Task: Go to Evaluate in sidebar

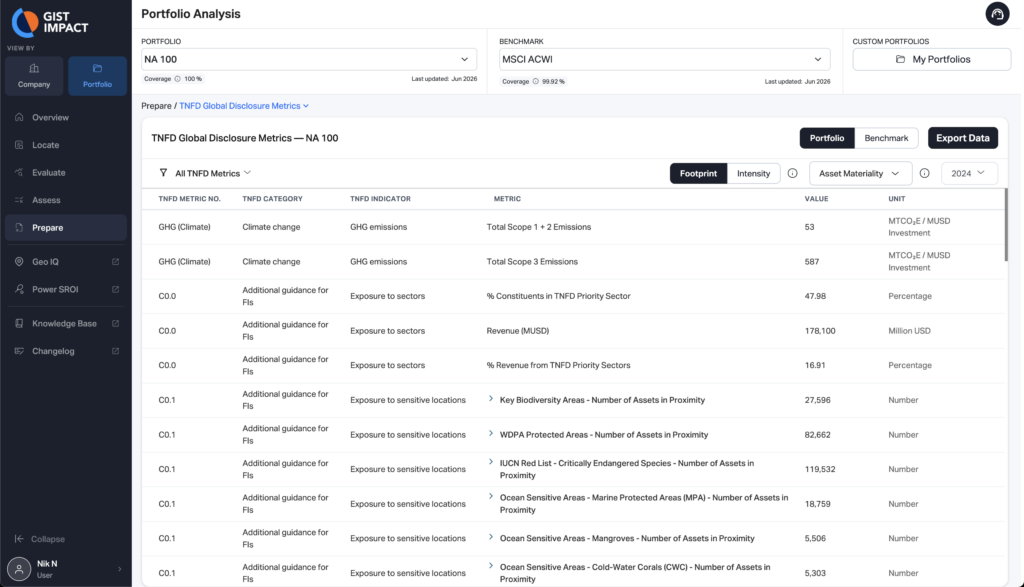Action: tap(65, 172)
